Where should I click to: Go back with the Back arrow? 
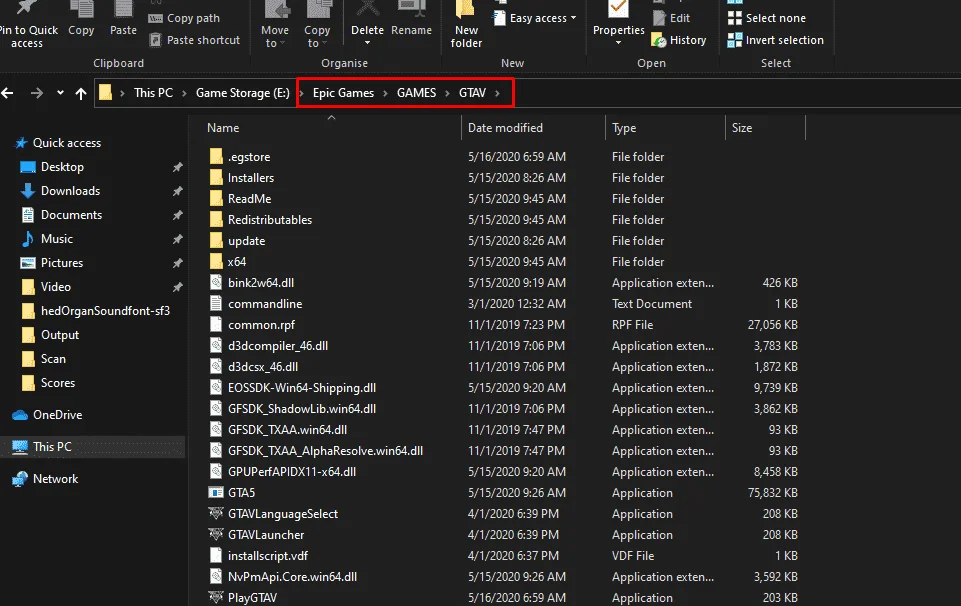pyautogui.click(x=7, y=93)
